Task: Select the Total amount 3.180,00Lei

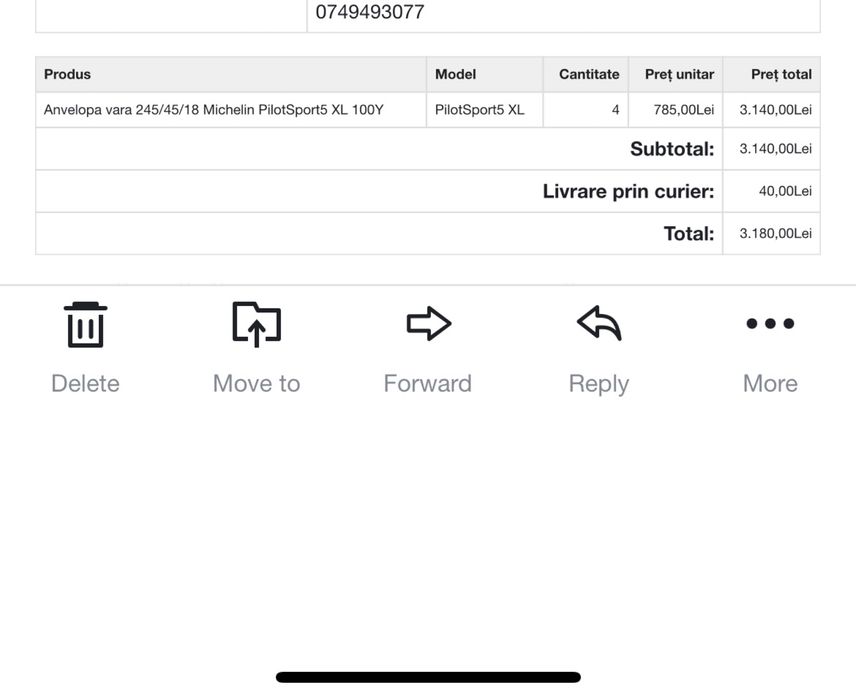Action: coord(776,234)
